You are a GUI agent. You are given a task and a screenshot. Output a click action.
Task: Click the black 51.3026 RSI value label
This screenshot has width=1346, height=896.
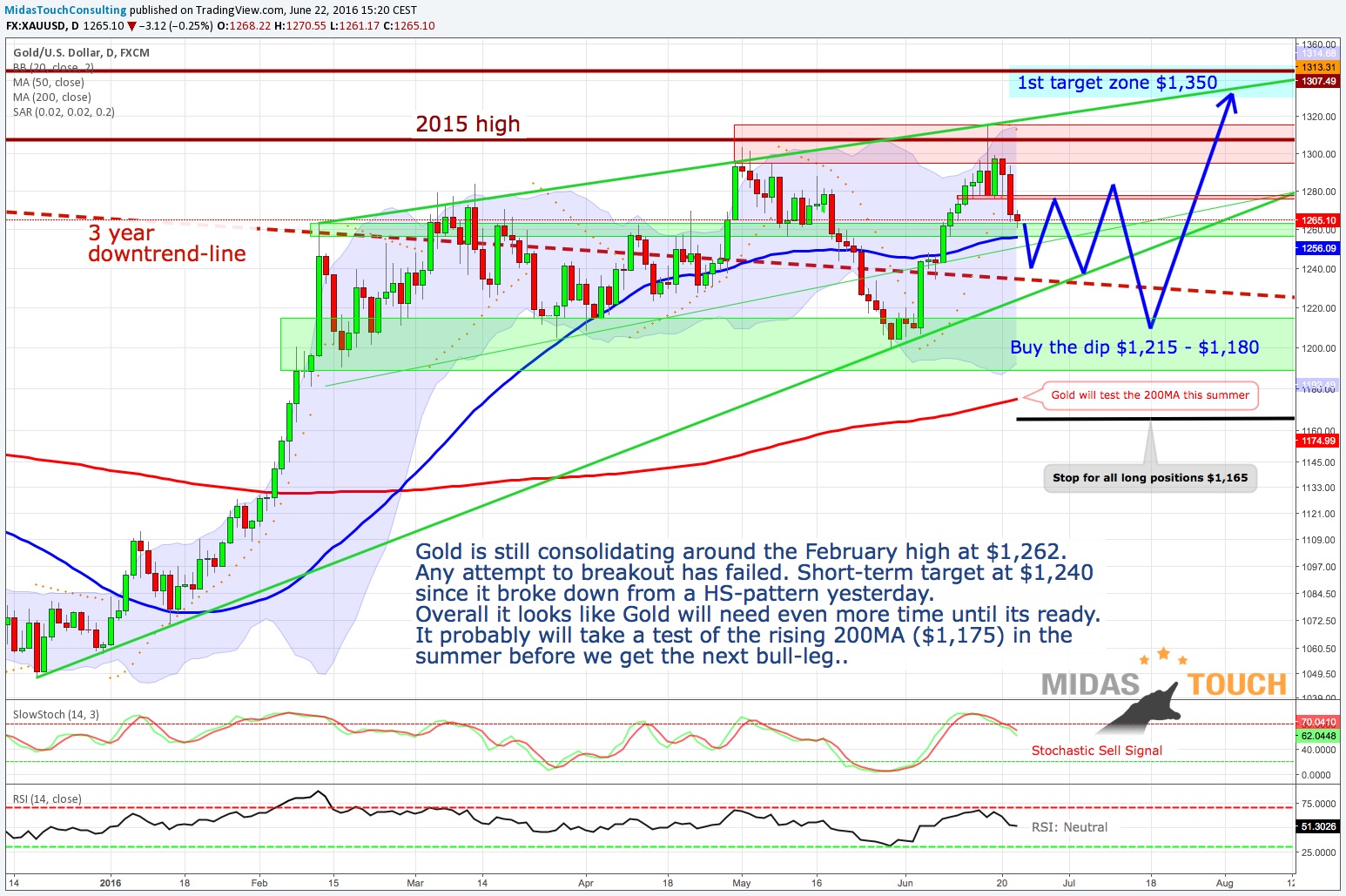(1318, 826)
